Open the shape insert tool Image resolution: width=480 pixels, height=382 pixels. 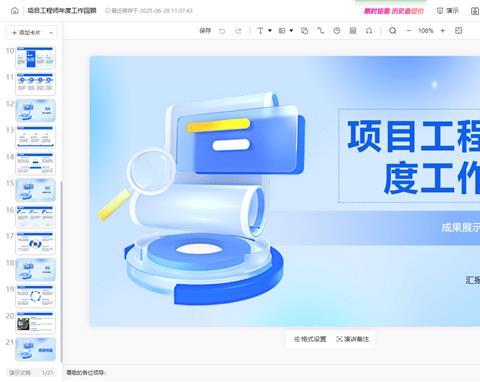pyautogui.click(x=304, y=31)
